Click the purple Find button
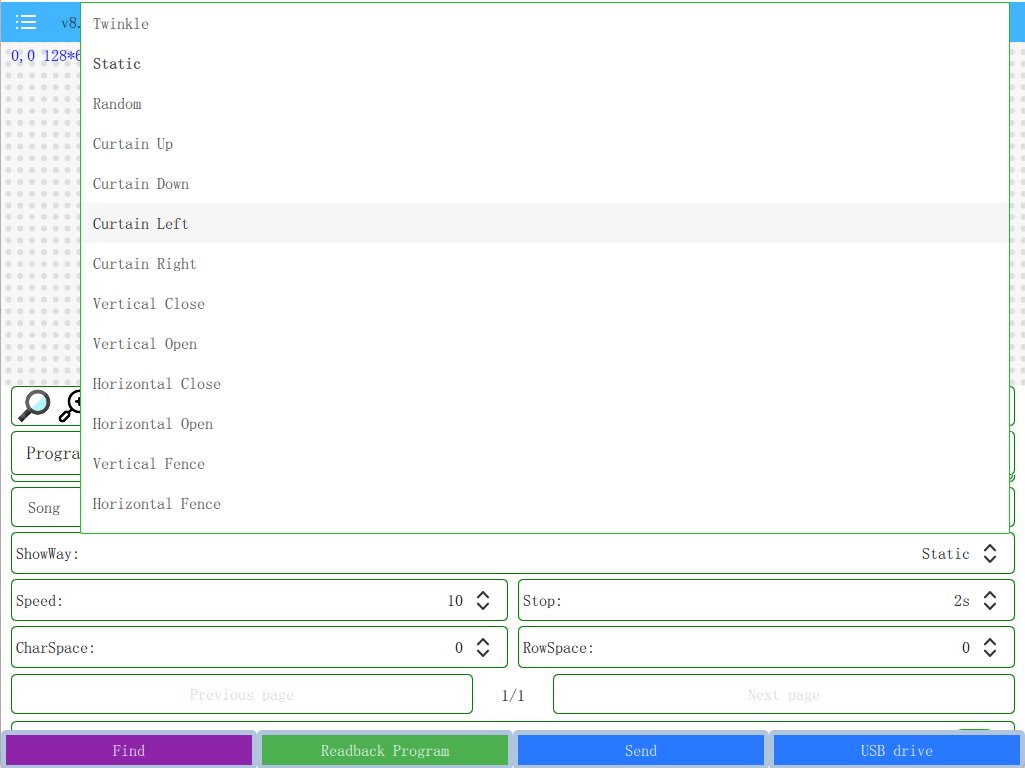 tap(129, 750)
